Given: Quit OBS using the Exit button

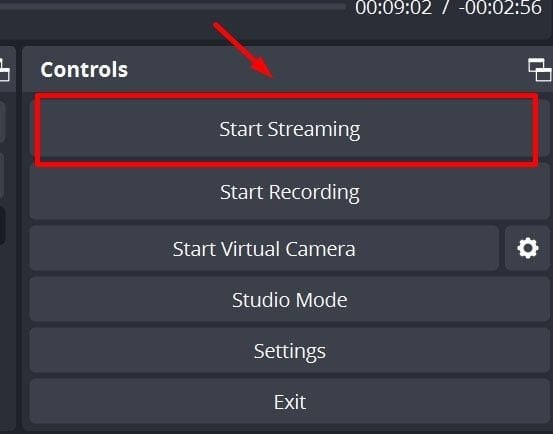Looking at the screenshot, I should point(290,401).
